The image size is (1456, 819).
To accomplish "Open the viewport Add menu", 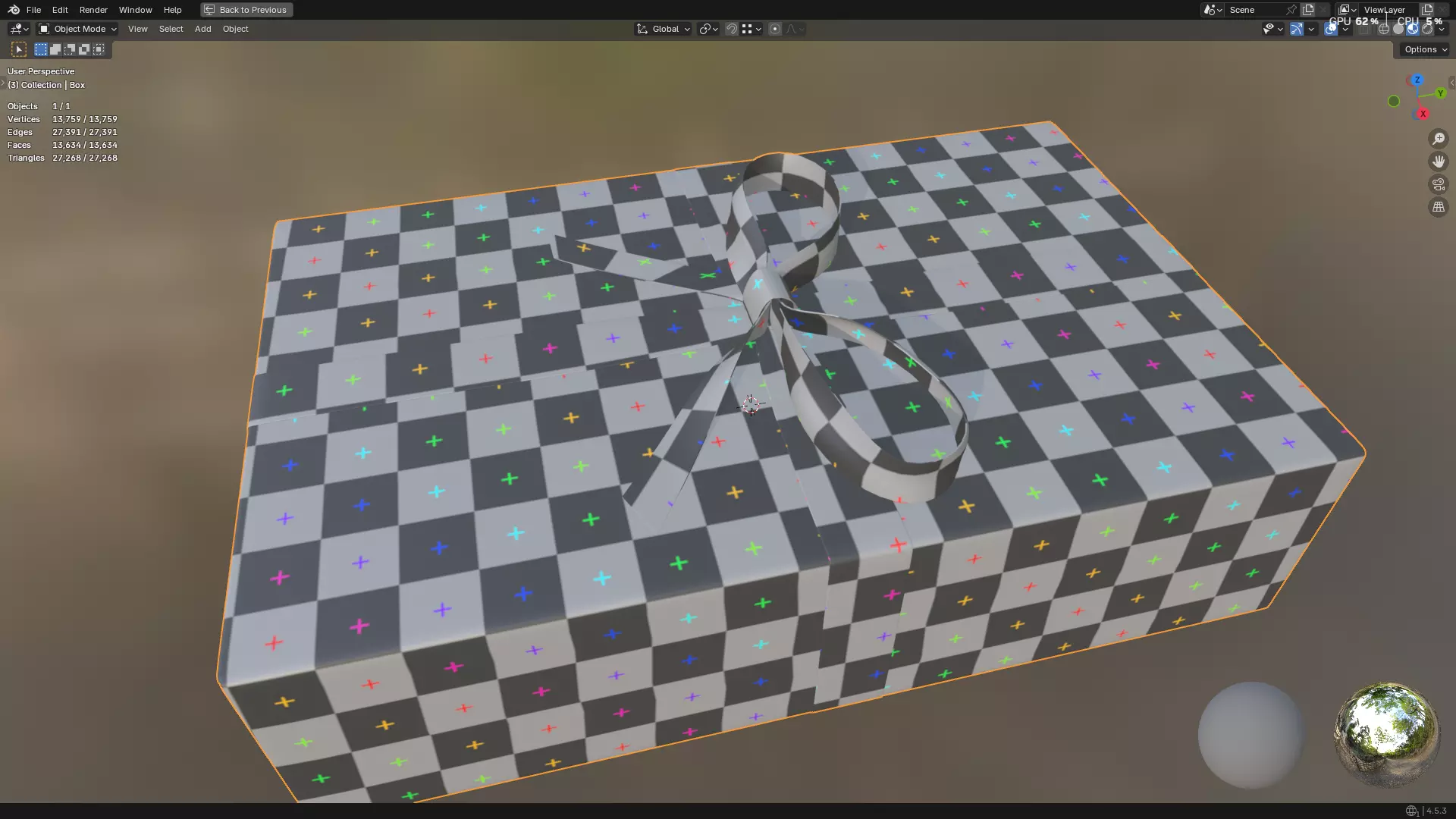I will click(202, 29).
